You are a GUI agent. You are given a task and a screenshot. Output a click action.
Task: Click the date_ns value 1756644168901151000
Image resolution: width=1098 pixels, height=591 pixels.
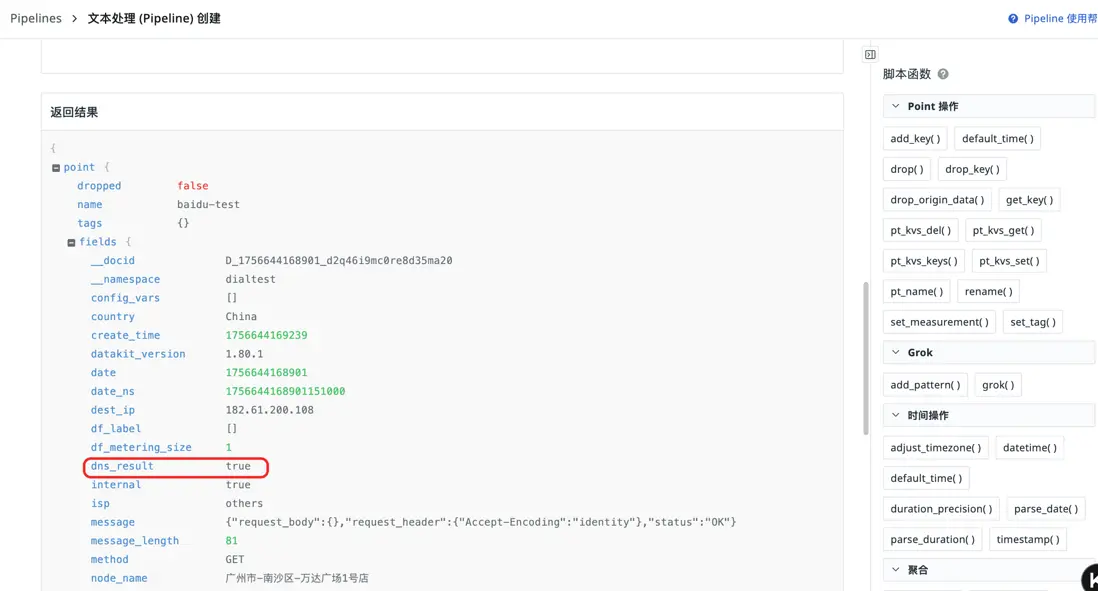(x=285, y=391)
